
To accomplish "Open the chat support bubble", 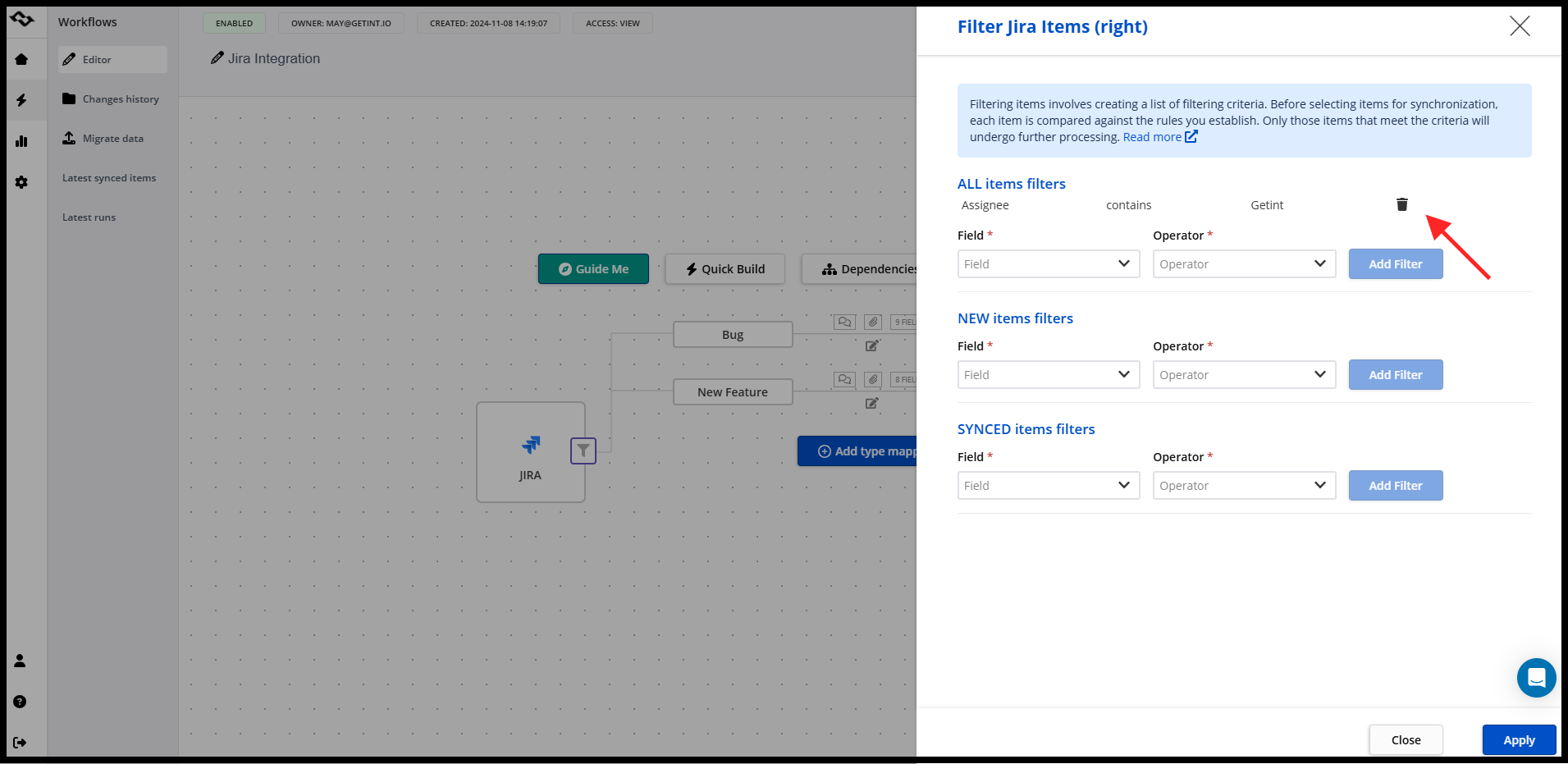I will 1536,678.
